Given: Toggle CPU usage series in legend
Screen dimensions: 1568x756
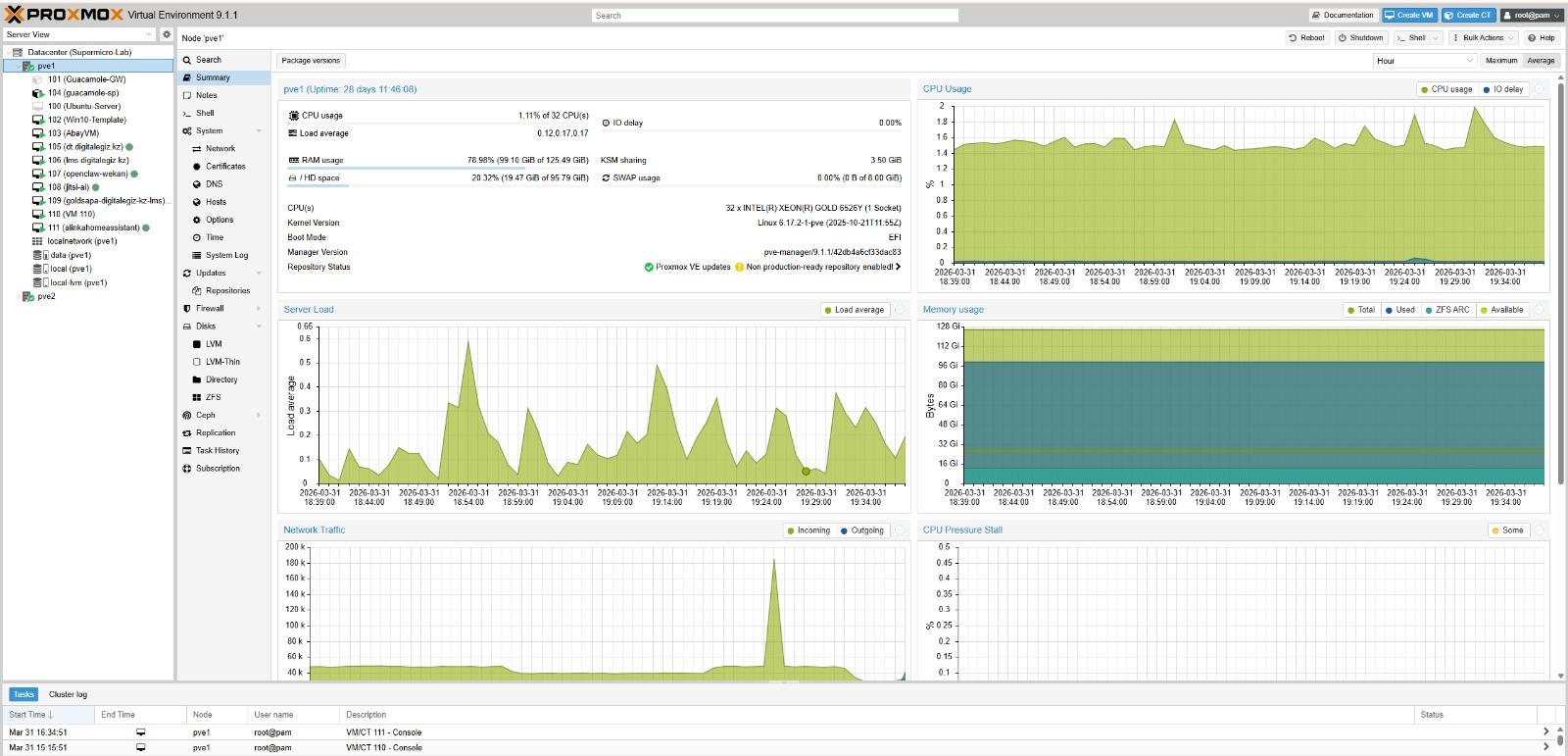Looking at the screenshot, I should 1446,89.
